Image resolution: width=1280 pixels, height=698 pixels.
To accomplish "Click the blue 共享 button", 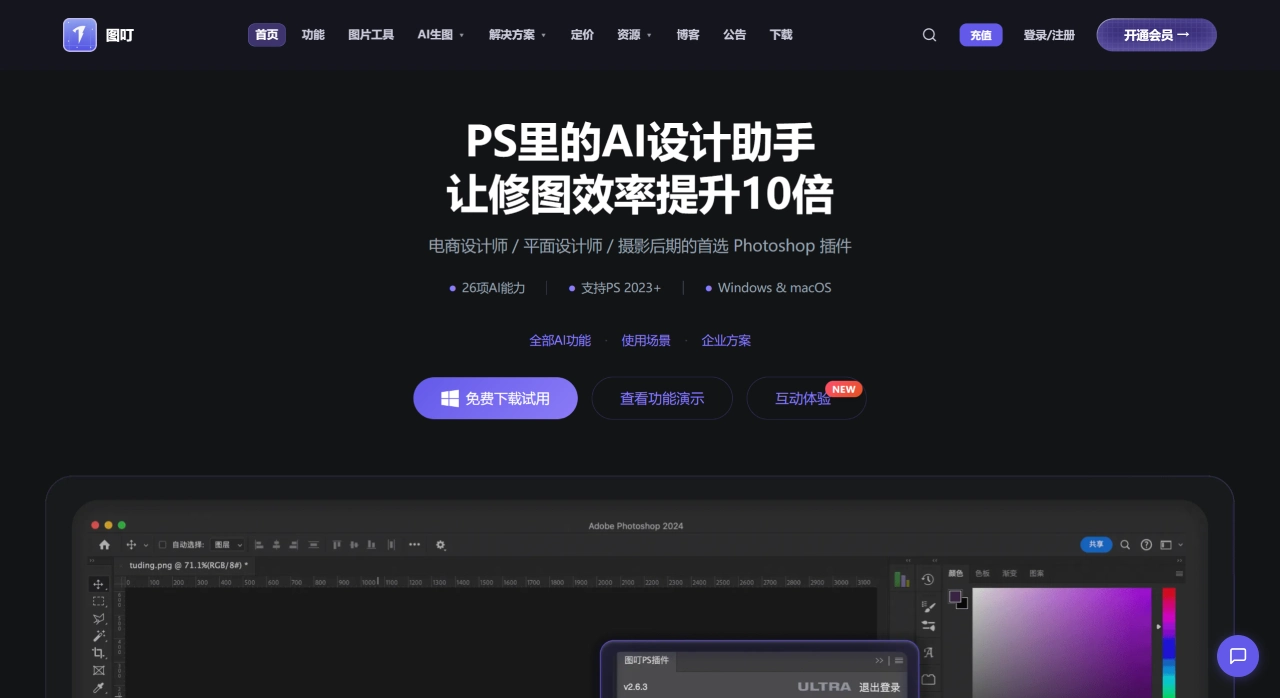I will (1096, 545).
